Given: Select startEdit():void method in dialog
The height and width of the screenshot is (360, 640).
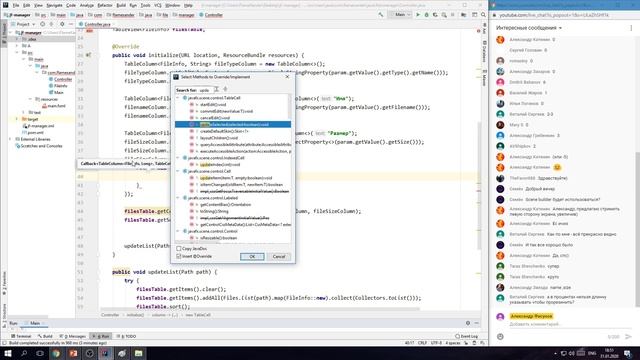Looking at the screenshot, I should coord(213,104).
